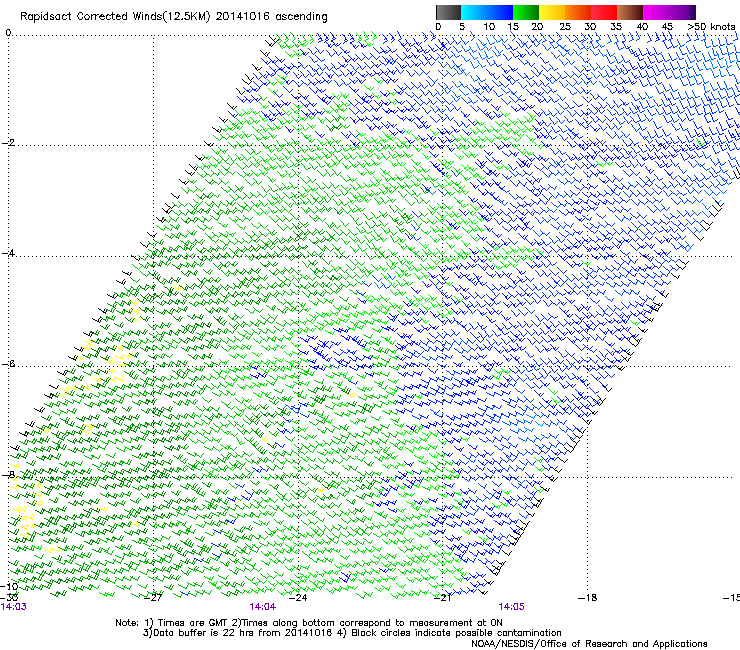The image size is (740, 650).
Task: Click the cyan-blue 5-15 knots legend segment
Action: (487, 12)
